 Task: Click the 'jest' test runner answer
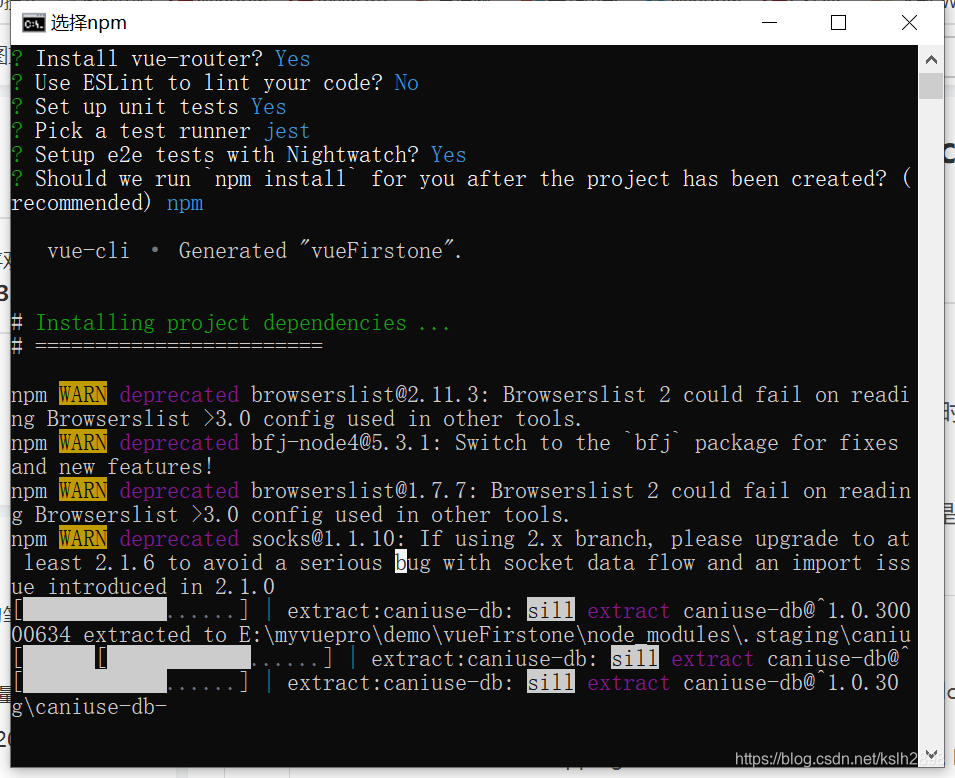point(287,132)
